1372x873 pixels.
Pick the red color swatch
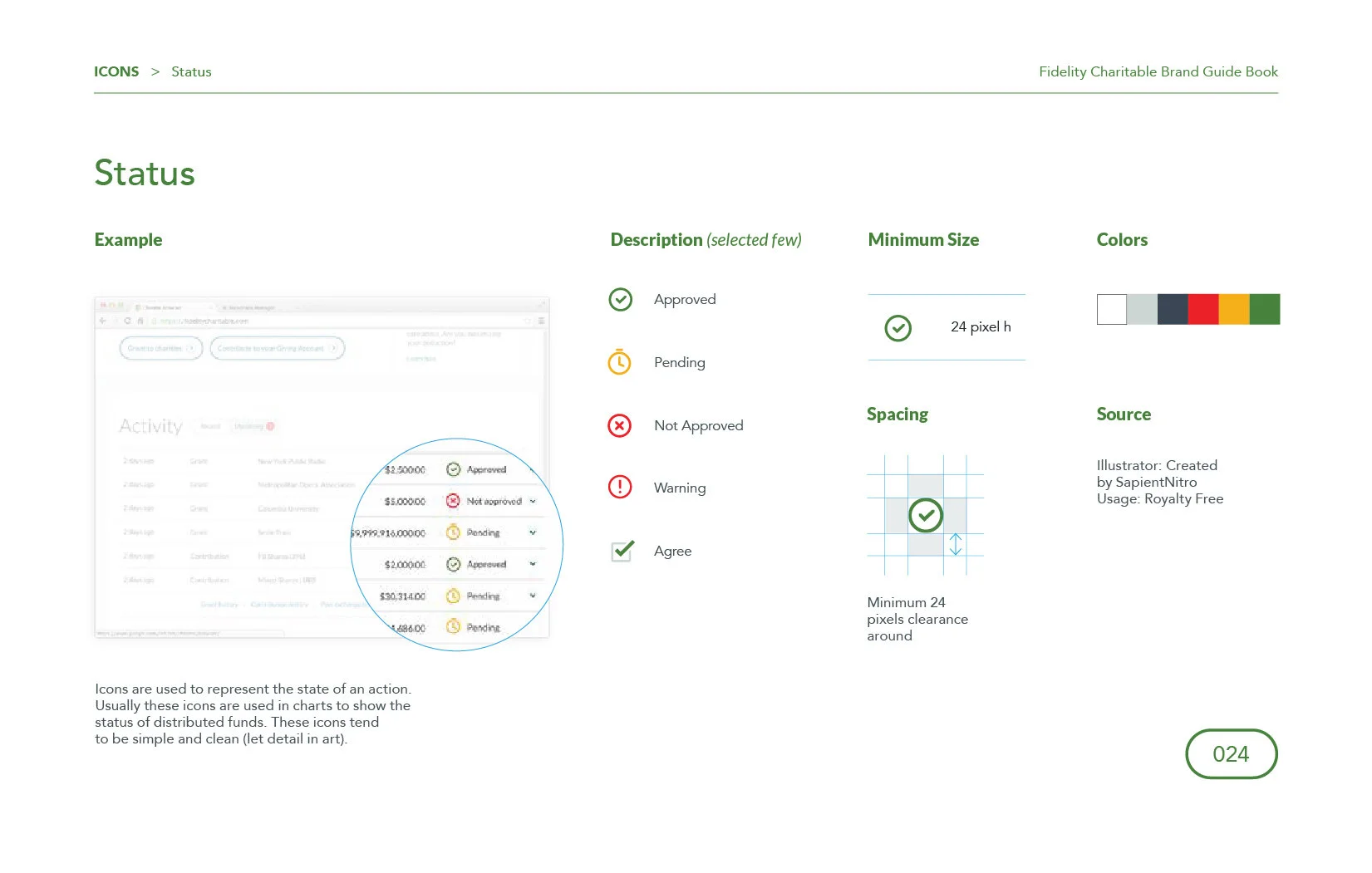pyautogui.click(x=1203, y=309)
